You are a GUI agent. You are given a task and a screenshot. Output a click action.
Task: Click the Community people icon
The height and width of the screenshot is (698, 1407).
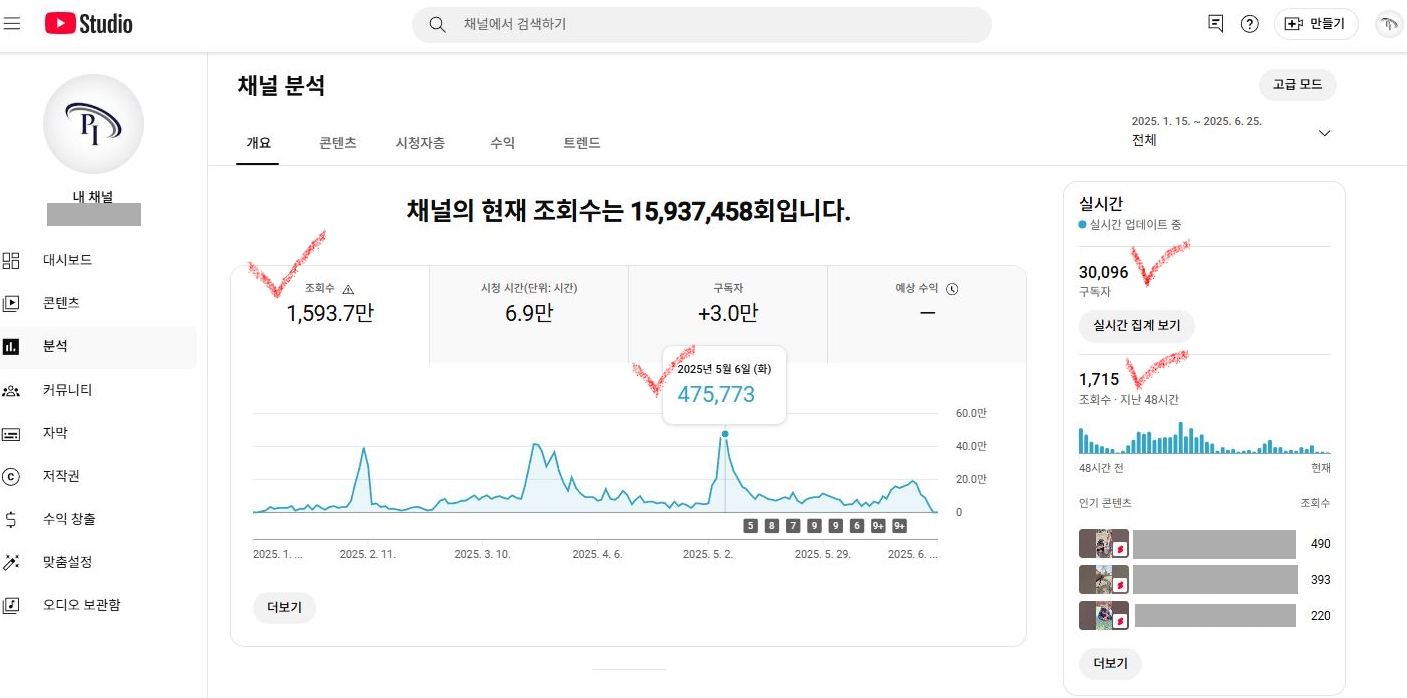(x=12, y=390)
